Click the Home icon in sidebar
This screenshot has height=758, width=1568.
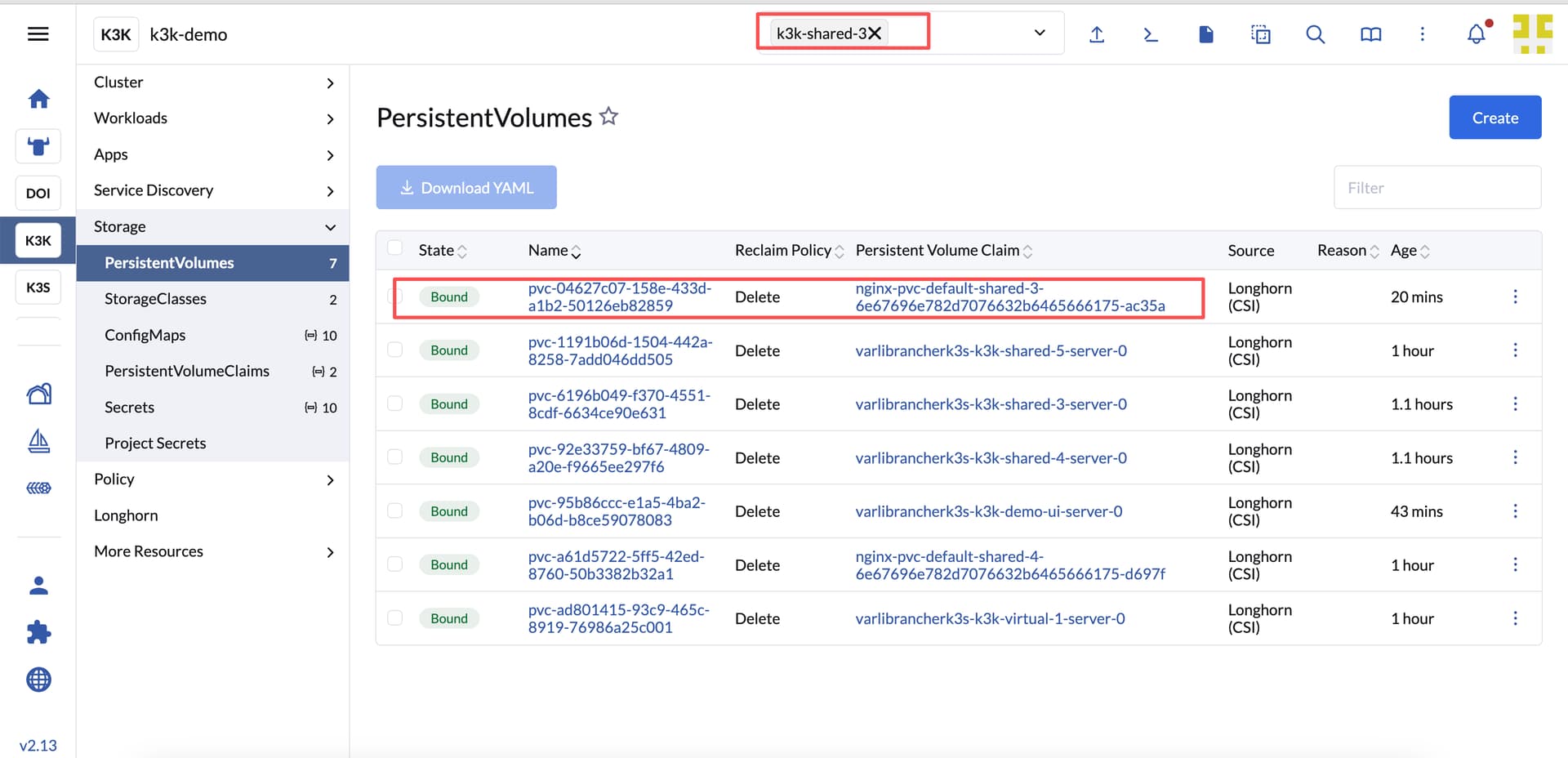pos(38,99)
